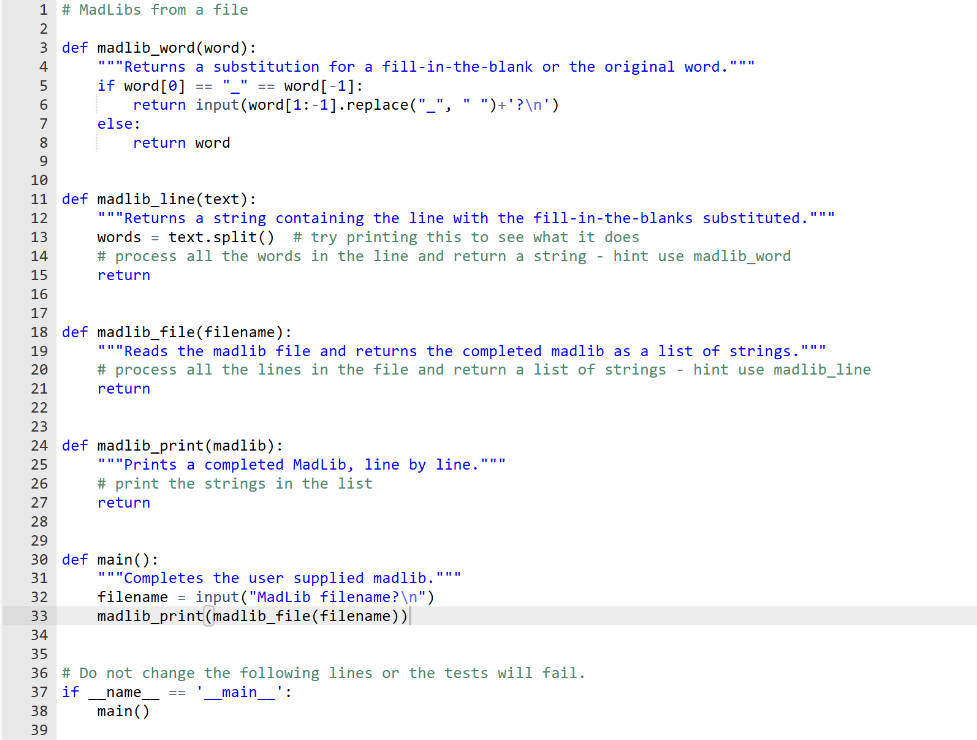Image resolution: width=977 pixels, height=740 pixels.
Task: Click line number 1 to select comment line
Action: click(41, 9)
